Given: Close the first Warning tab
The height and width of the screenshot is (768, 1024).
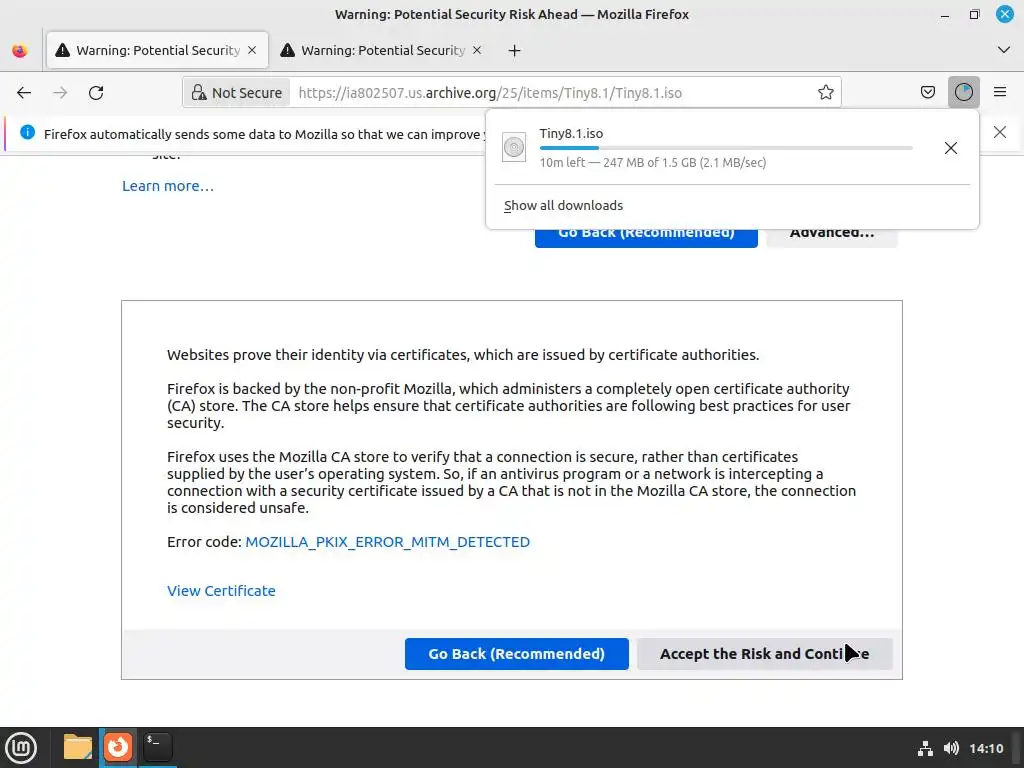Looking at the screenshot, I should coord(252,50).
